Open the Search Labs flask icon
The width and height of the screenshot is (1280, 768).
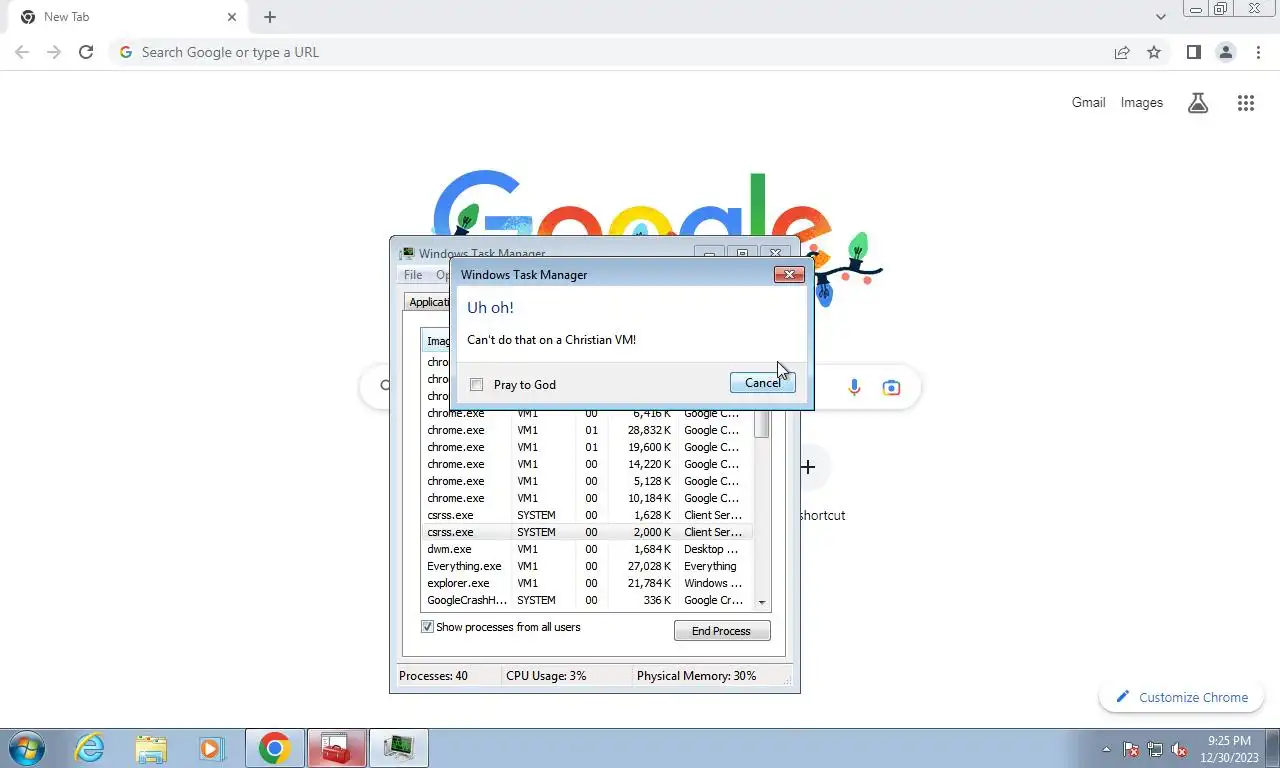tap(1198, 102)
